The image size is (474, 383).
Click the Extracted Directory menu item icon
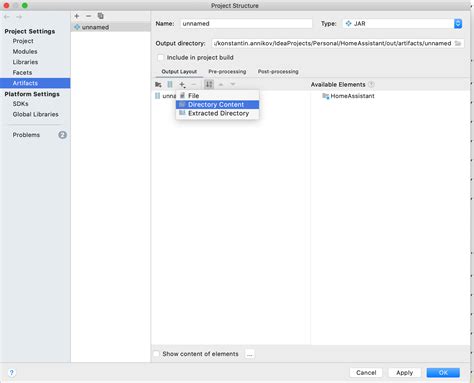182,113
